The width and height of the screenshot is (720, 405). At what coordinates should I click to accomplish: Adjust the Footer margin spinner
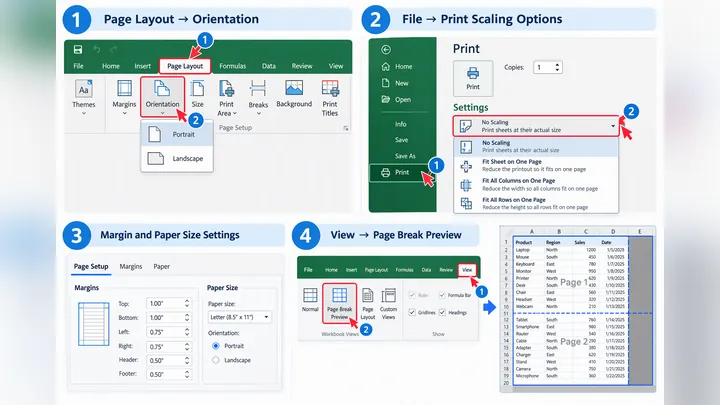pos(187,374)
